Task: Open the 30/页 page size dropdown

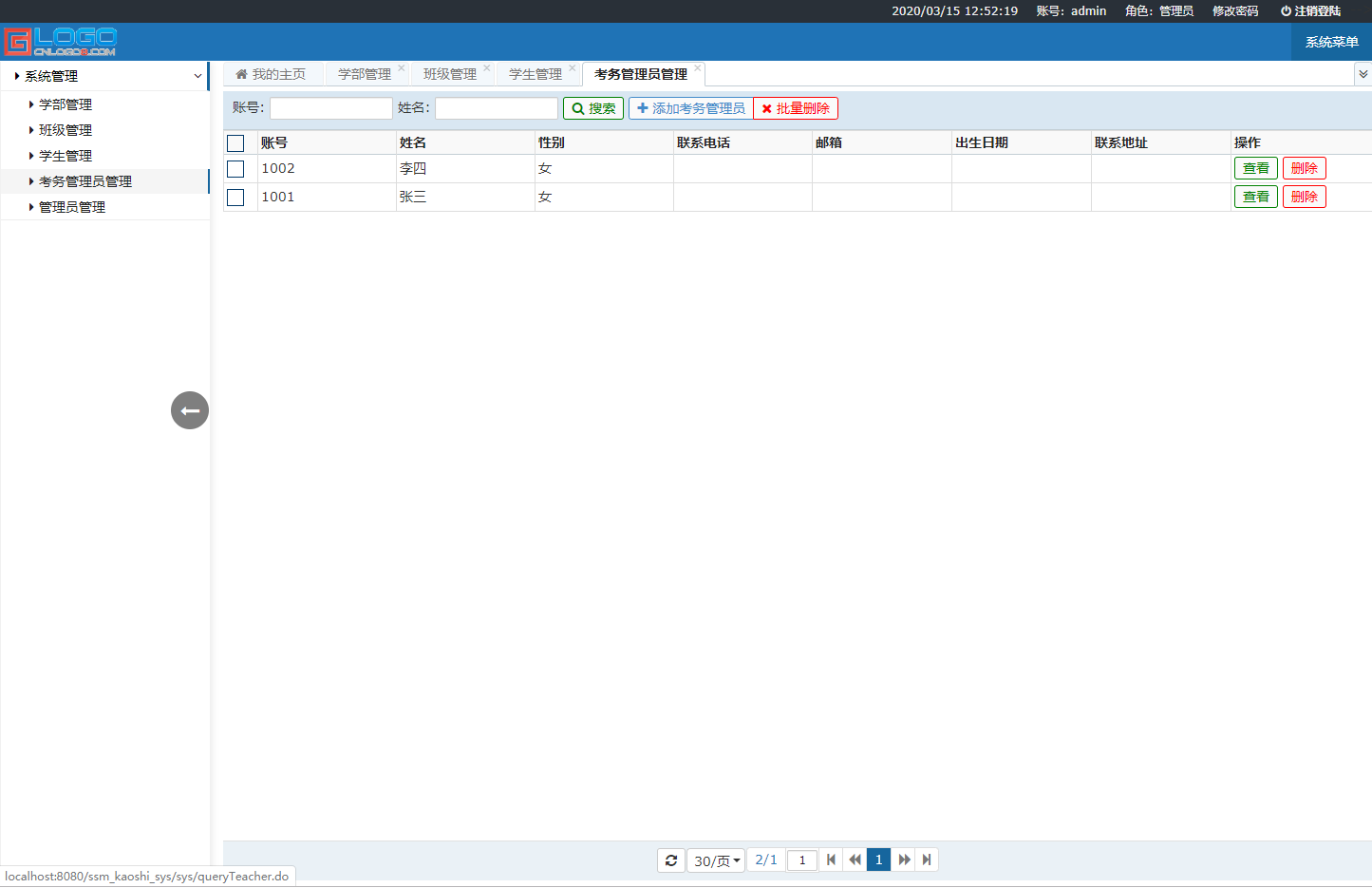Action: click(716, 860)
